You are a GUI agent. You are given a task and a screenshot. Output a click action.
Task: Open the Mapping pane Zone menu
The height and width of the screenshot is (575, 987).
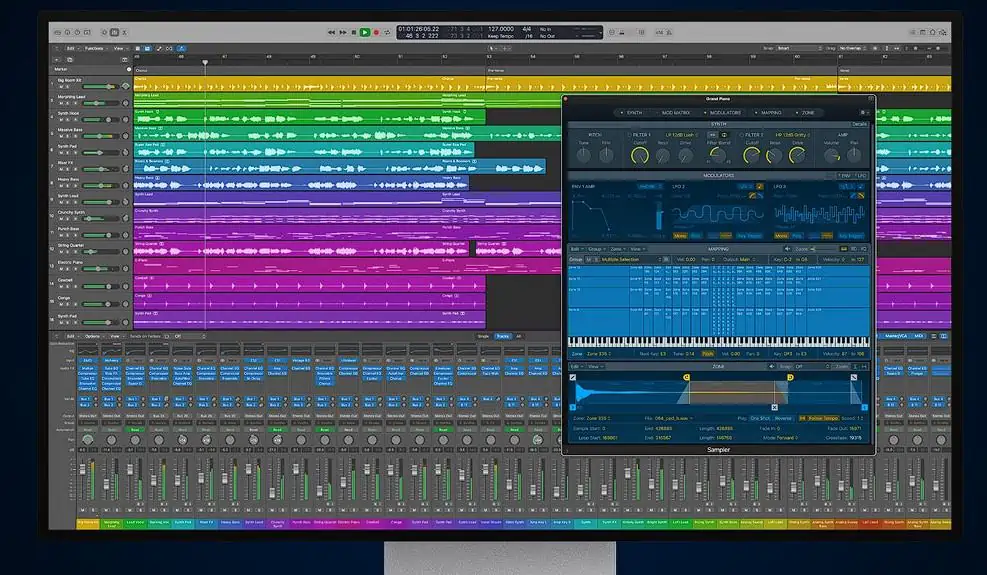617,249
